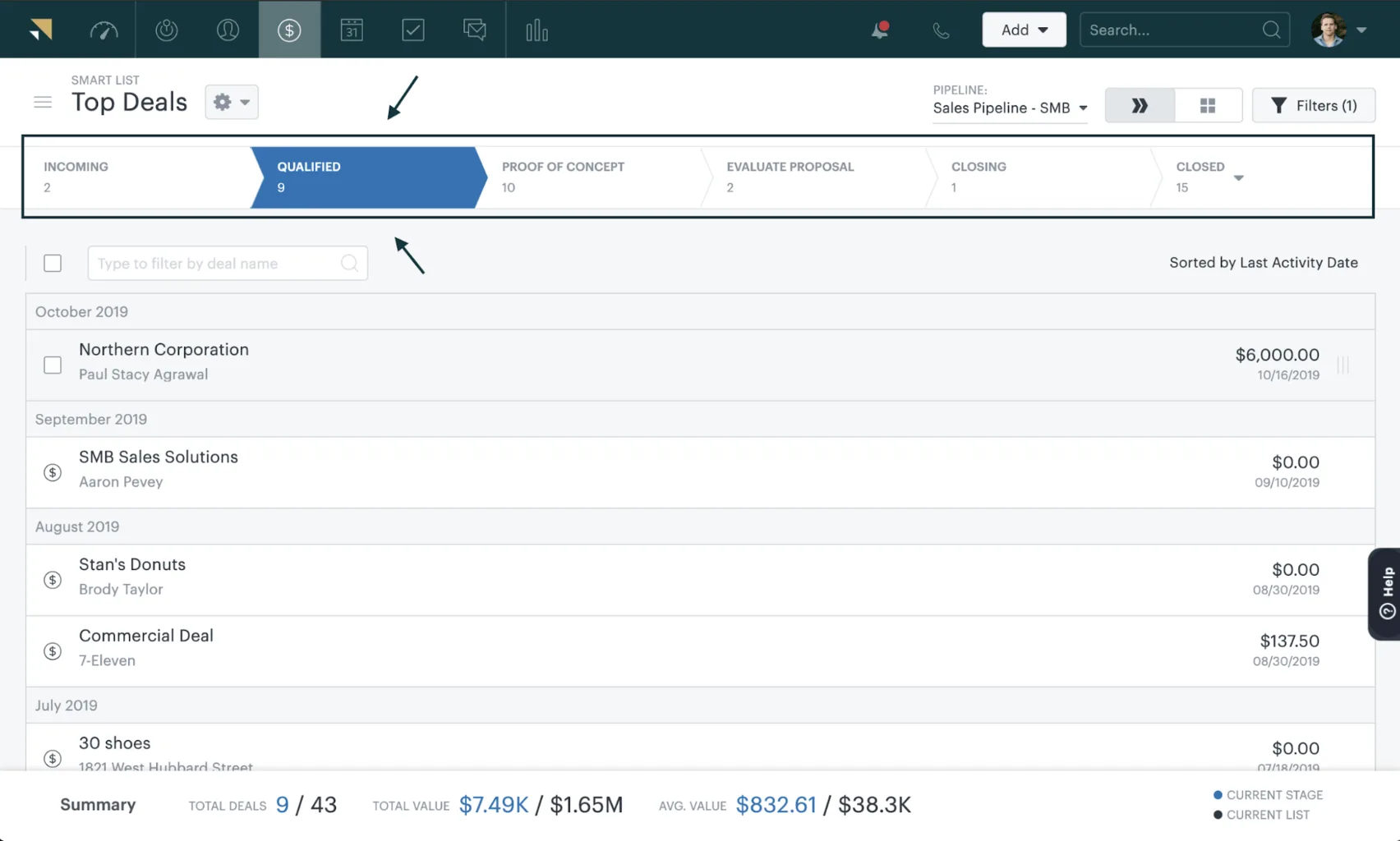Check the select-all checkbox above the deal list

(x=52, y=263)
